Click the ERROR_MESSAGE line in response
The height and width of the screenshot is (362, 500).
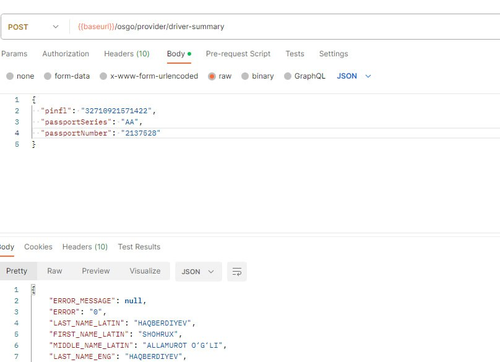(98, 301)
